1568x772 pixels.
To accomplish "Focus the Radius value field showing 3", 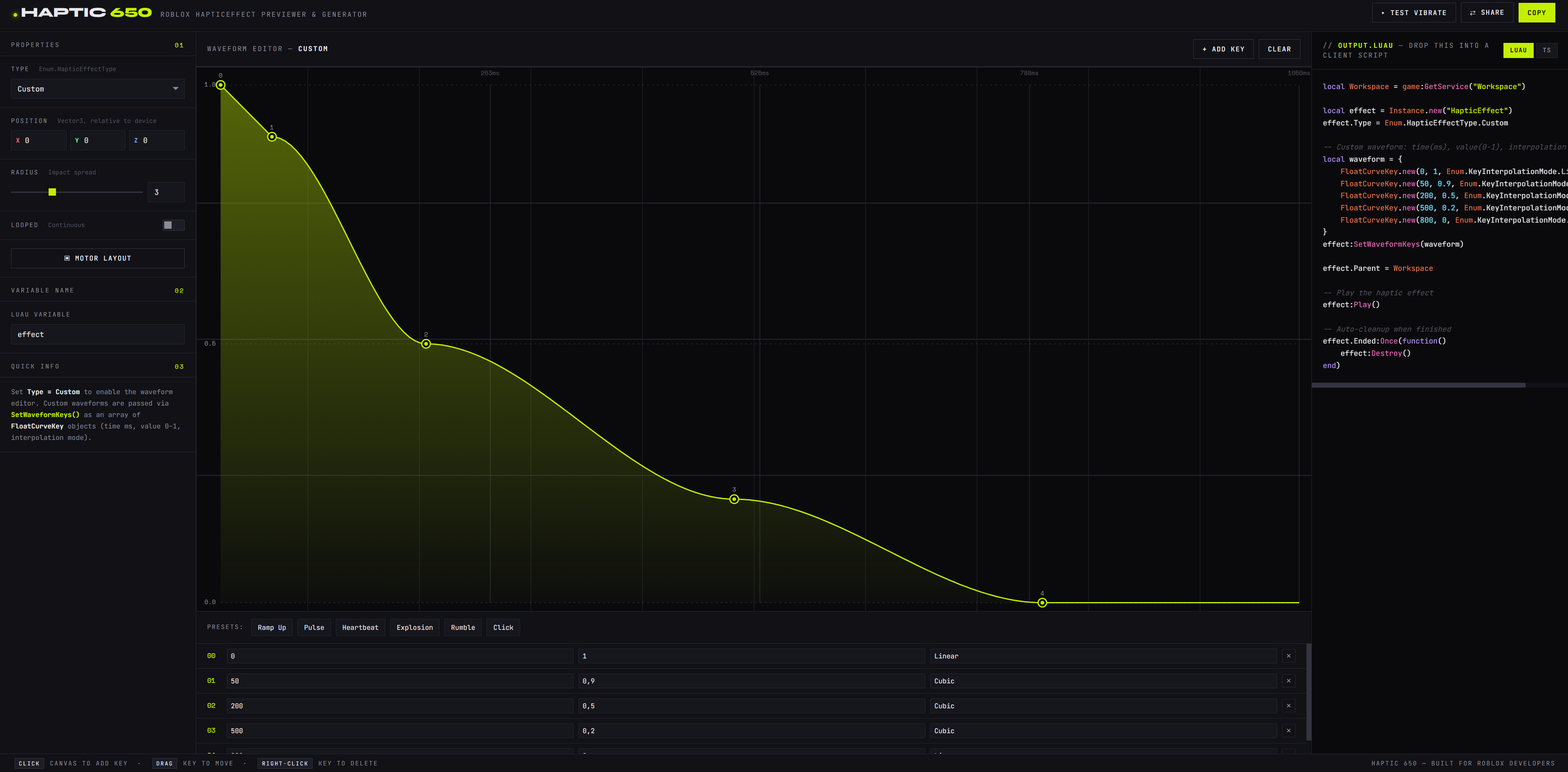I will coord(166,192).
